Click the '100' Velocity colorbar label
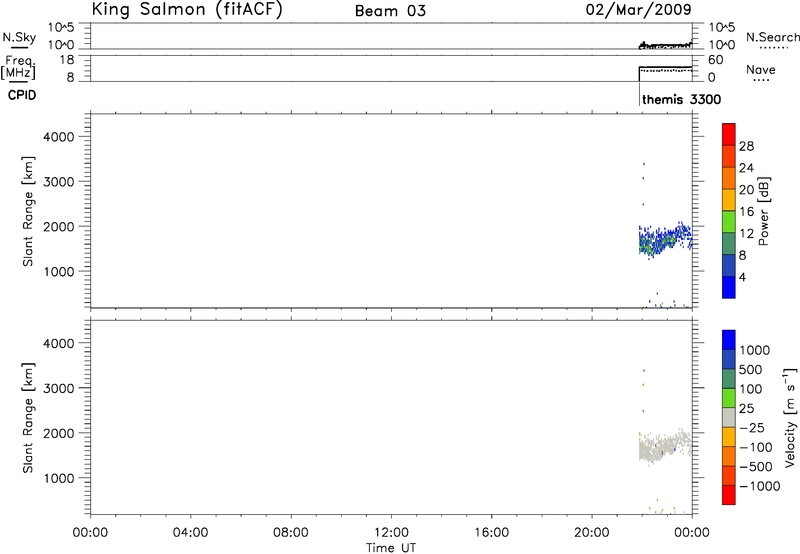 coord(751,389)
